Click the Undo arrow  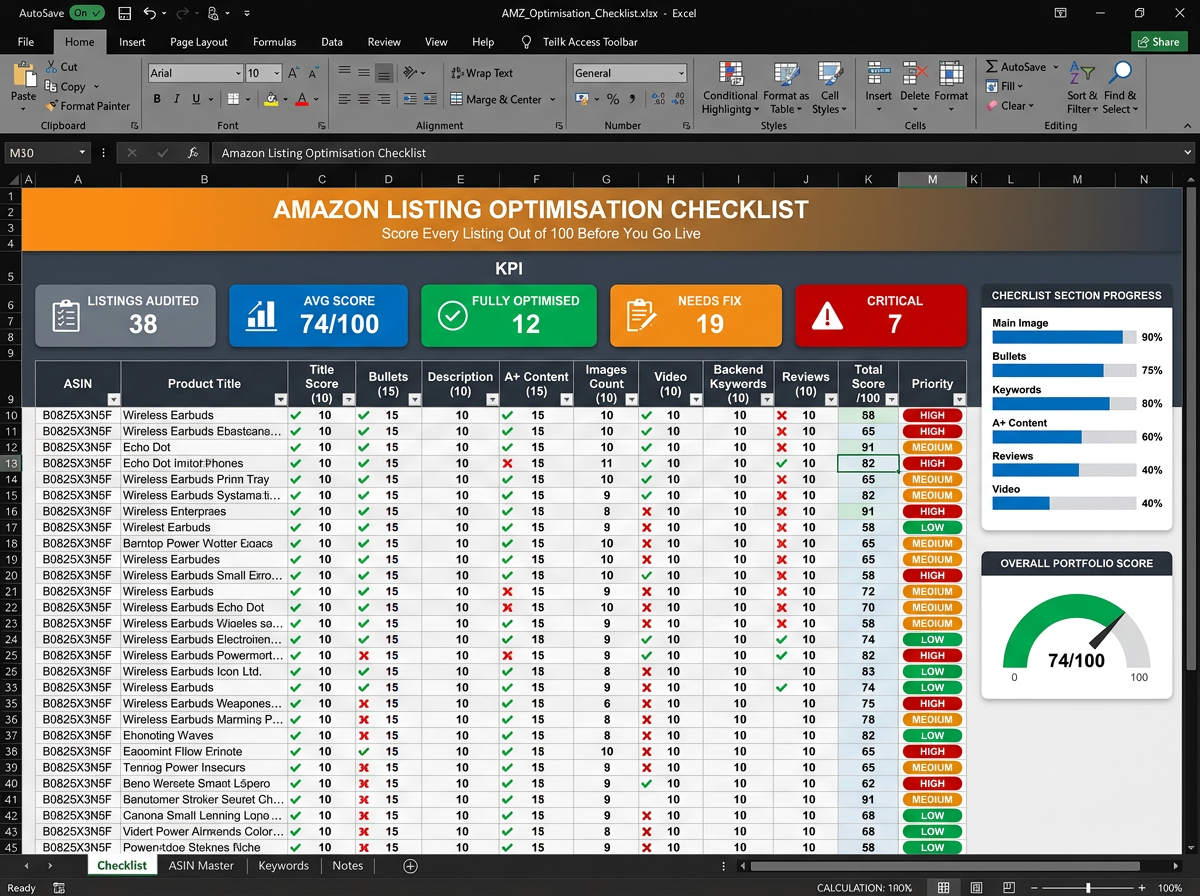pyautogui.click(x=150, y=14)
